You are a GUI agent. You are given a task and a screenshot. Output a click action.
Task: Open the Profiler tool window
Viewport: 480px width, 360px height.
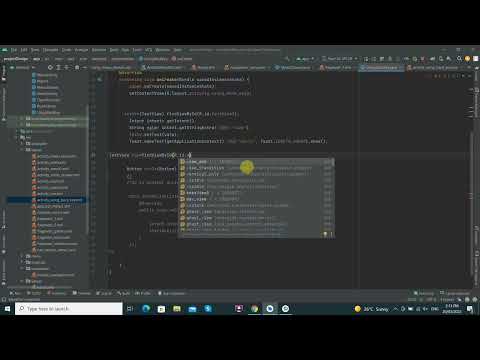143,293
